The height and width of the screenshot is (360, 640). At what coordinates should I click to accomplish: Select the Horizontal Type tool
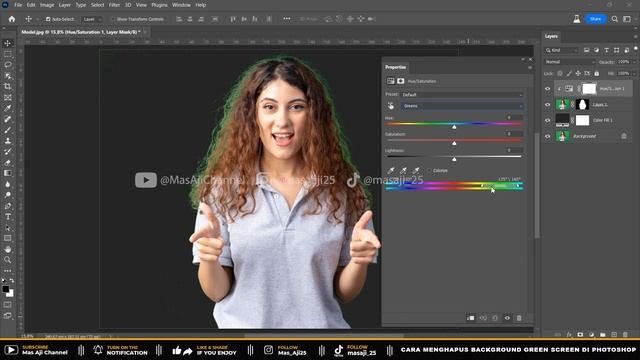pyautogui.click(x=7, y=217)
